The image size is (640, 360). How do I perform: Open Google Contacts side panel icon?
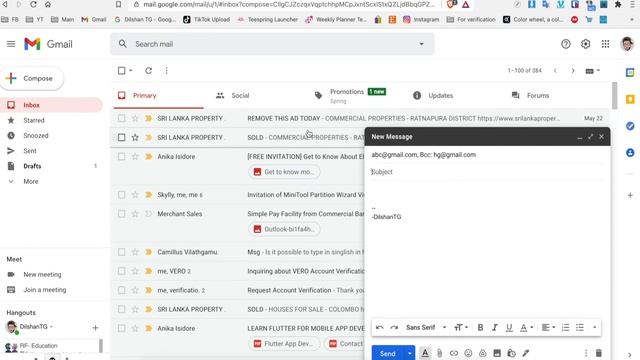pyautogui.click(x=630, y=153)
